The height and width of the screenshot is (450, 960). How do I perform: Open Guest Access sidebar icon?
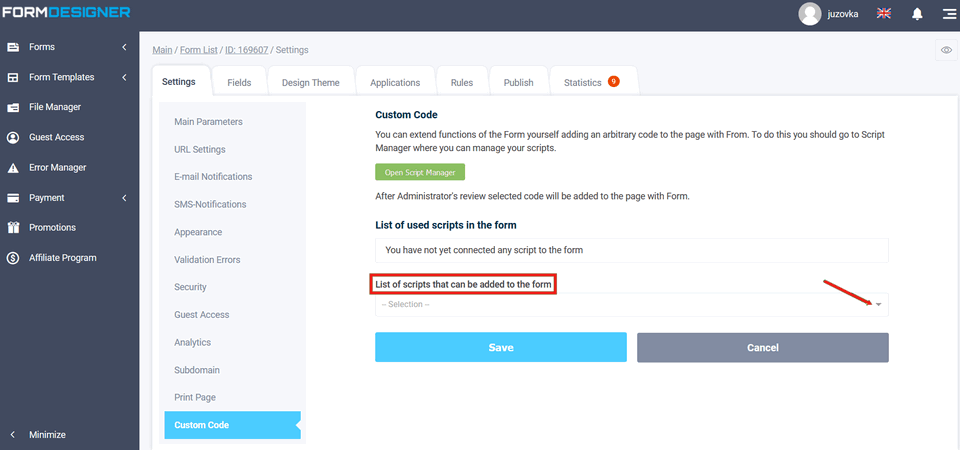[13, 137]
